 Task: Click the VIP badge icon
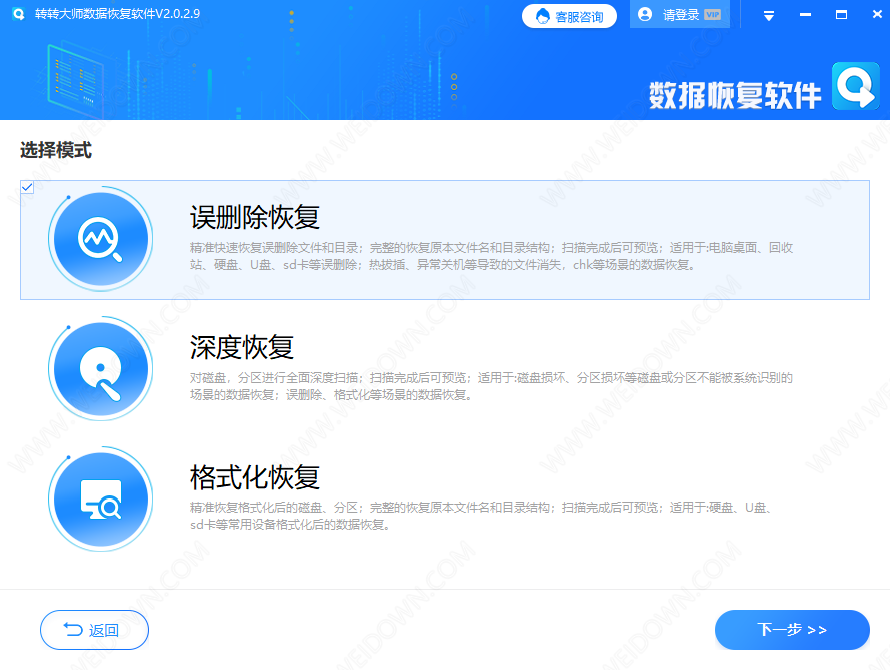click(712, 15)
